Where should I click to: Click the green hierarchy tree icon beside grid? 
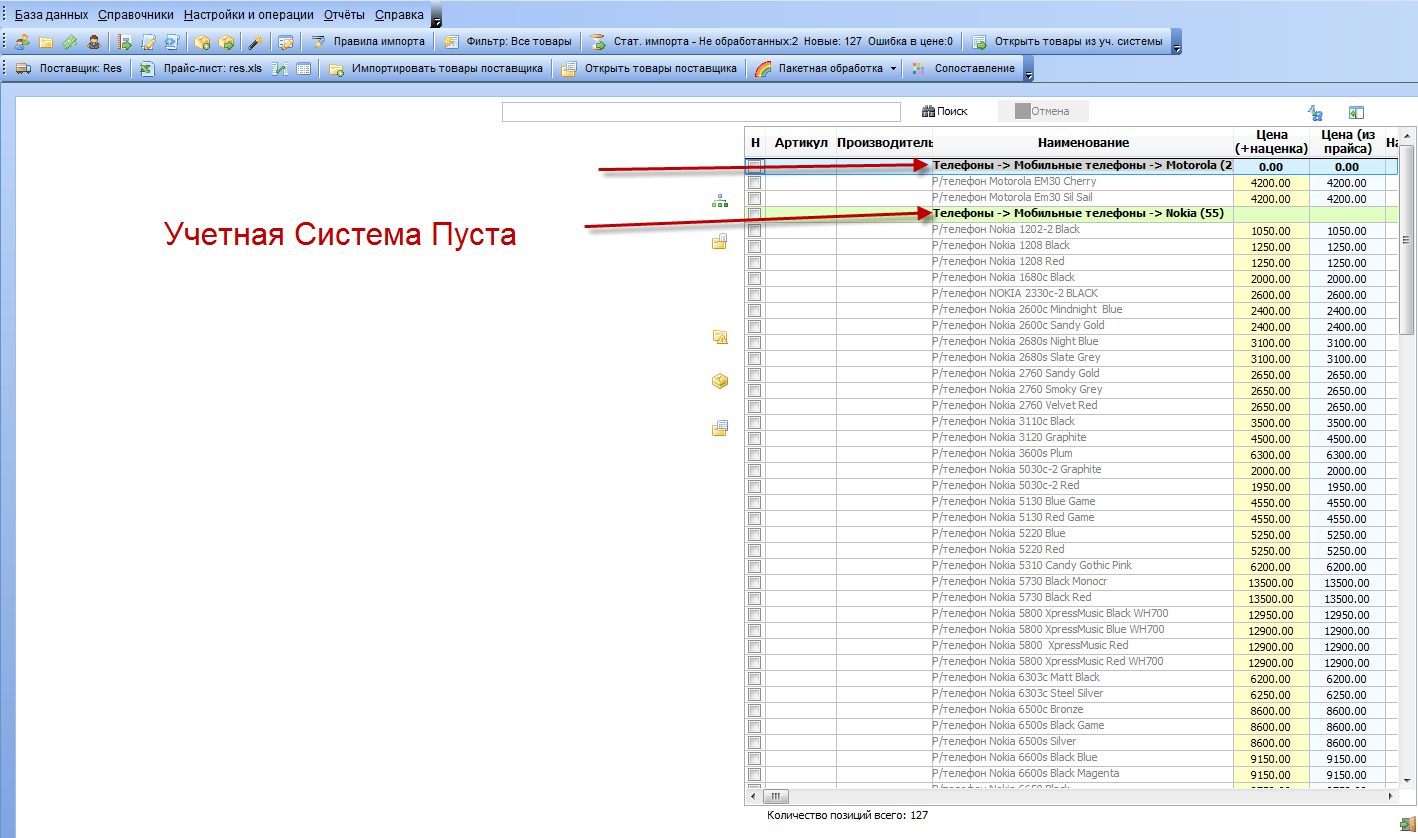click(x=720, y=201)
